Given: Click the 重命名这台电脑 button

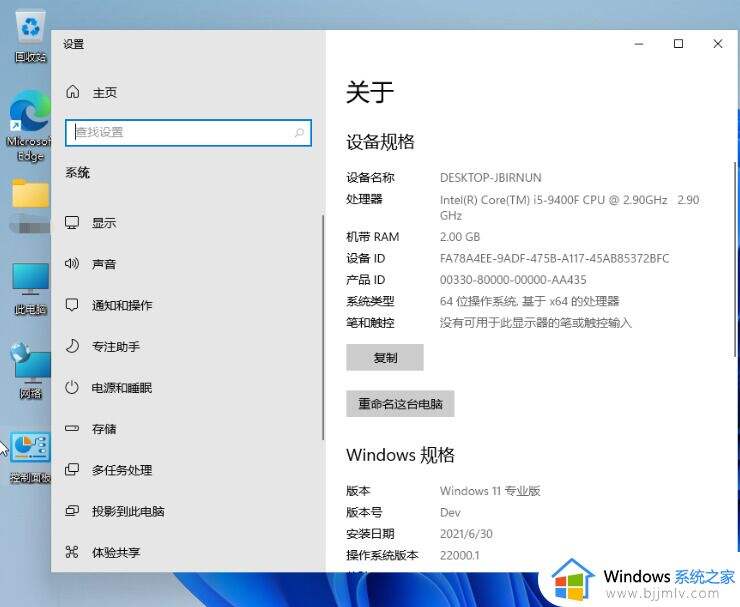Looking at the screenshot, I should [400, 404].
